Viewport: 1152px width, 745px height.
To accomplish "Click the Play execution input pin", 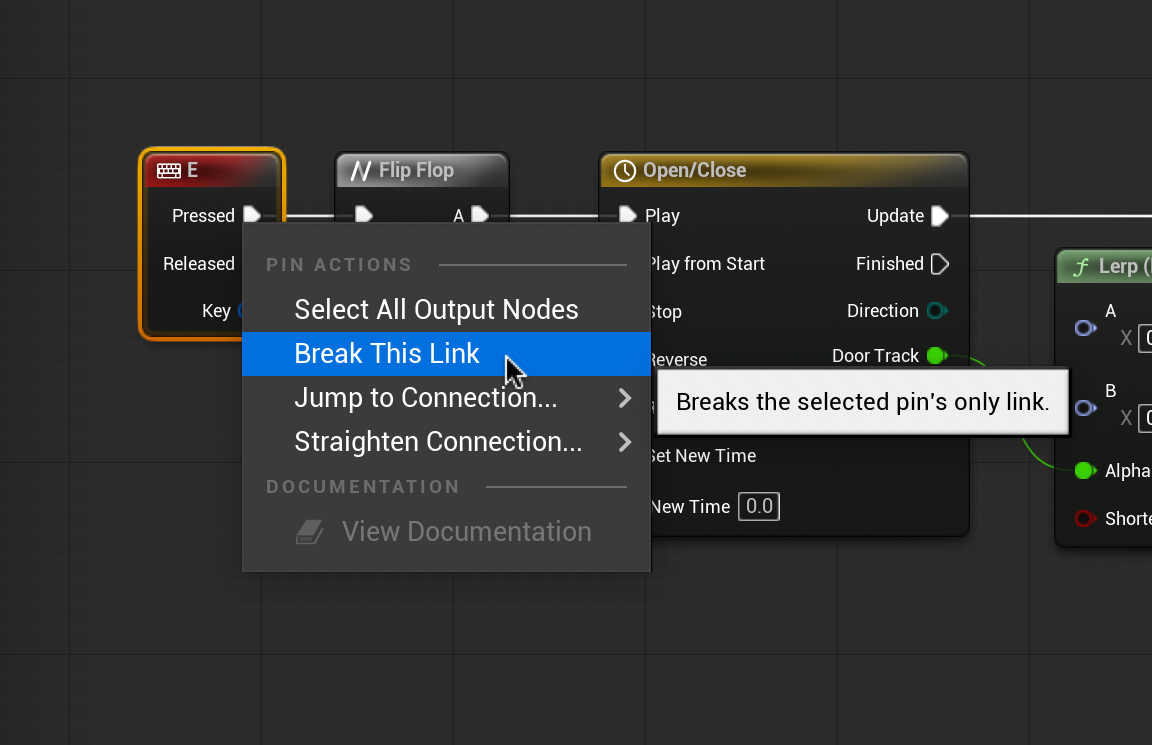I will coord(627,215).
